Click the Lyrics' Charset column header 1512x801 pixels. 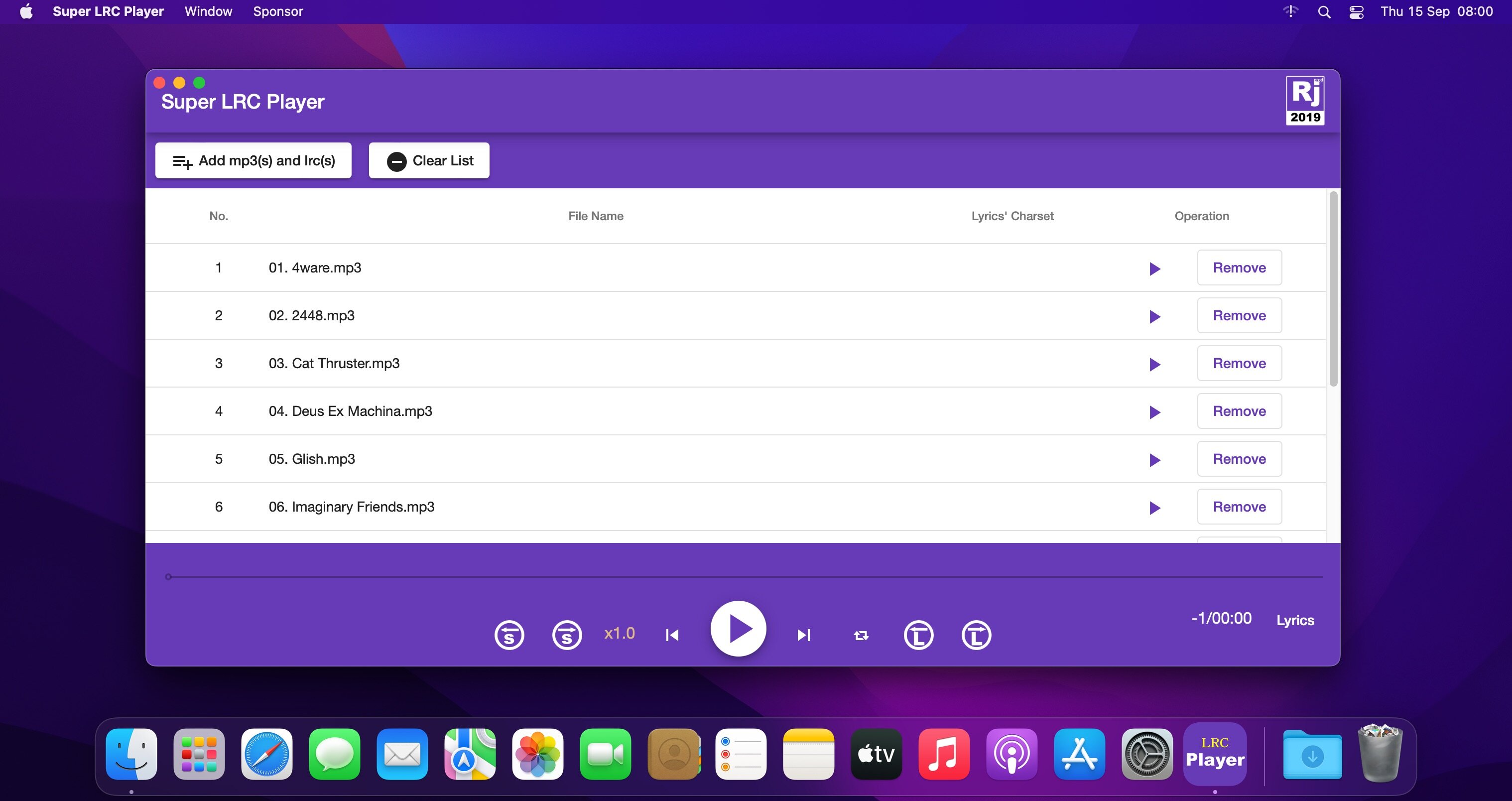tap(1012, 216)
